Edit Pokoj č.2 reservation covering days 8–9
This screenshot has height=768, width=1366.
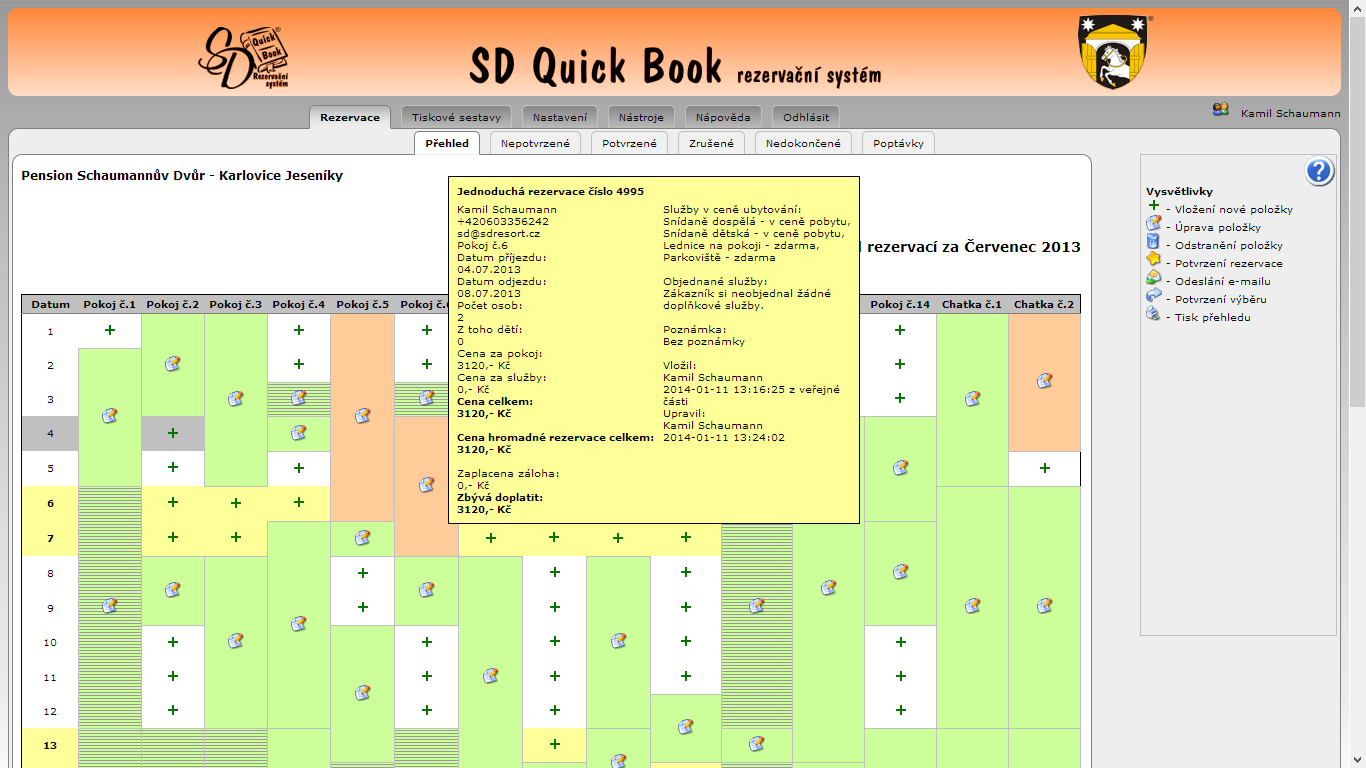(x=173, y=590)
